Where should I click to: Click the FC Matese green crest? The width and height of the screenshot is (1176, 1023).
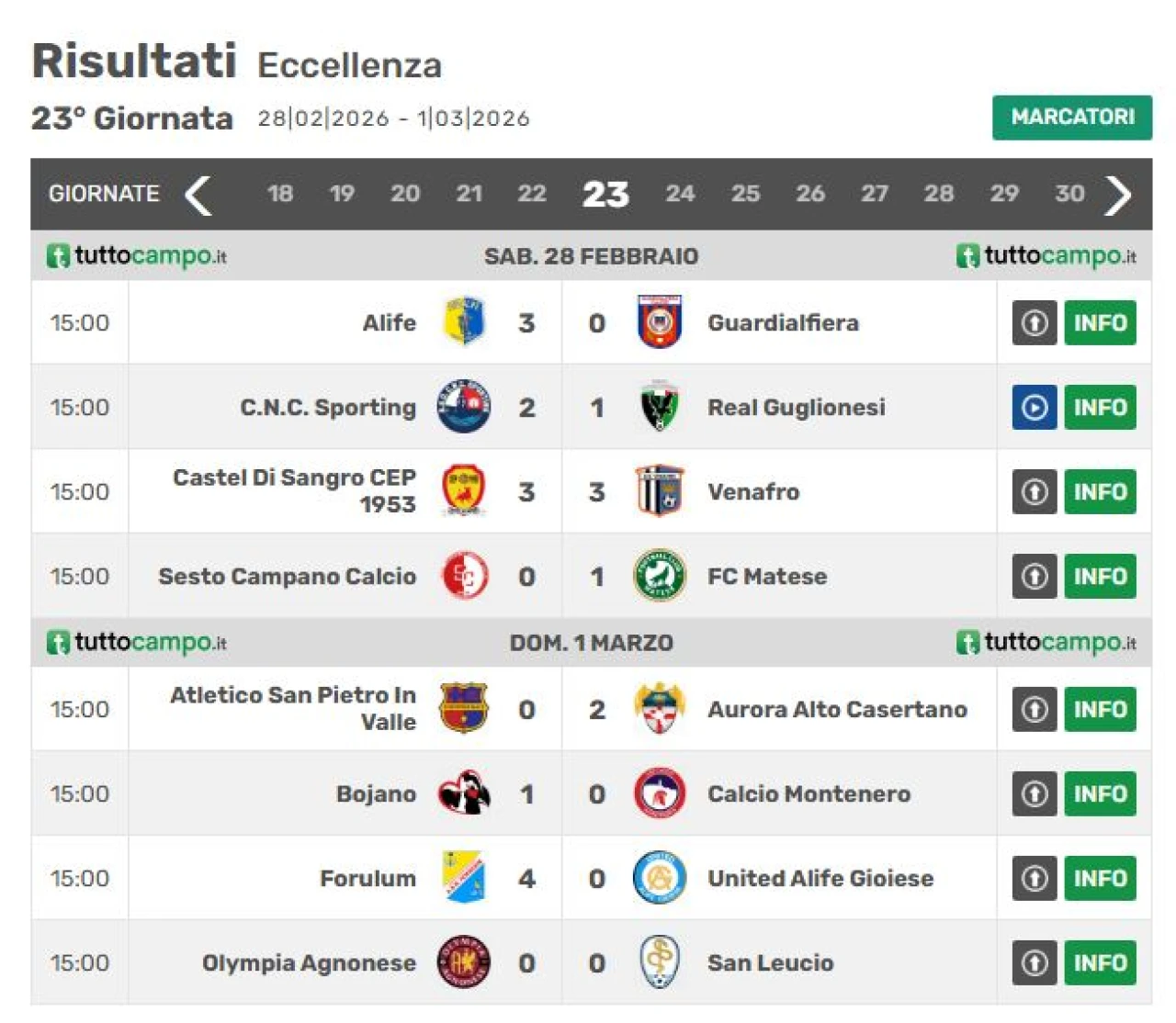(x=659, y=576)
